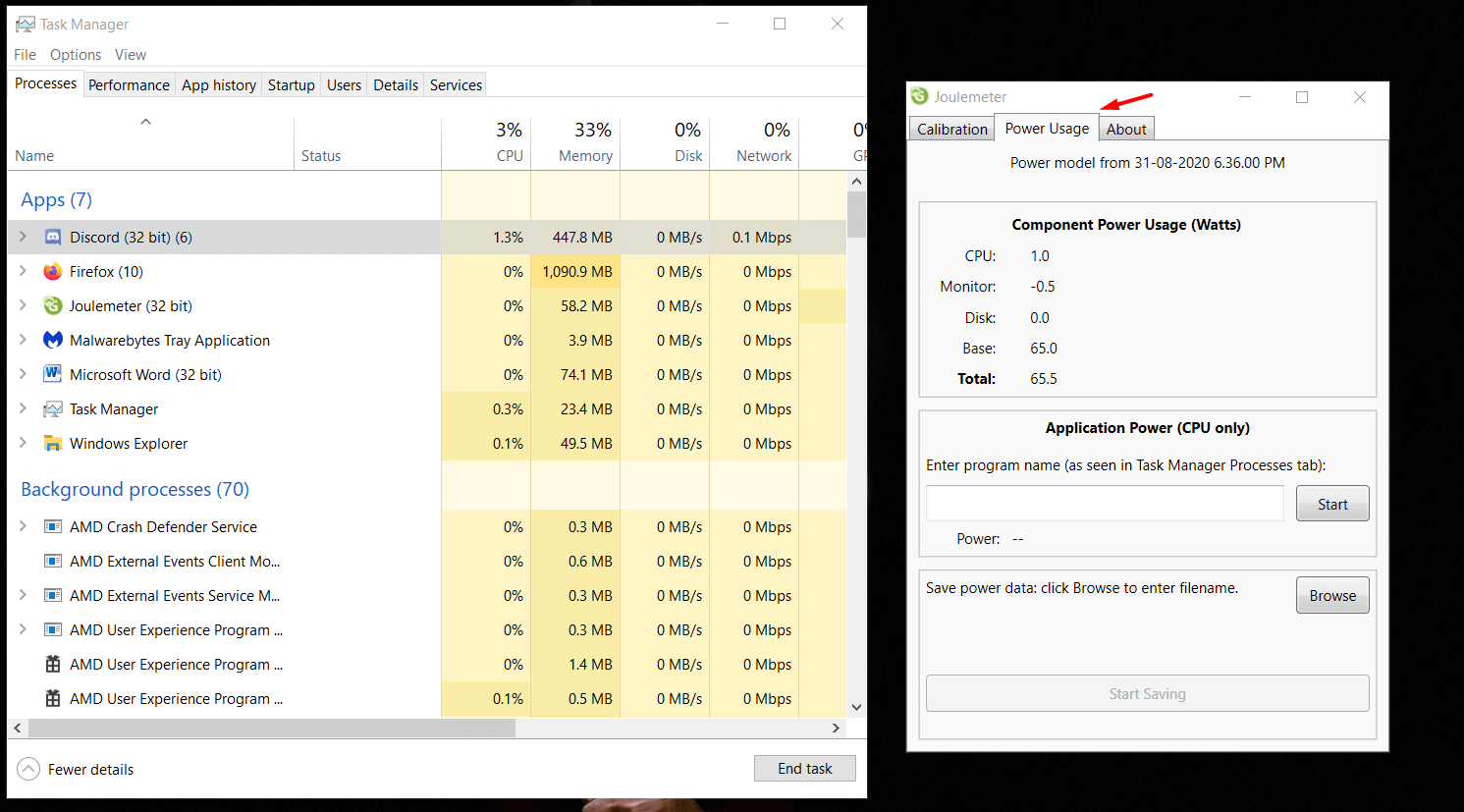Image resolution: width=1464 pixels, height=812 pixels.
Task: Click the Apps (7) group heading
Action: tap(56, 200)
